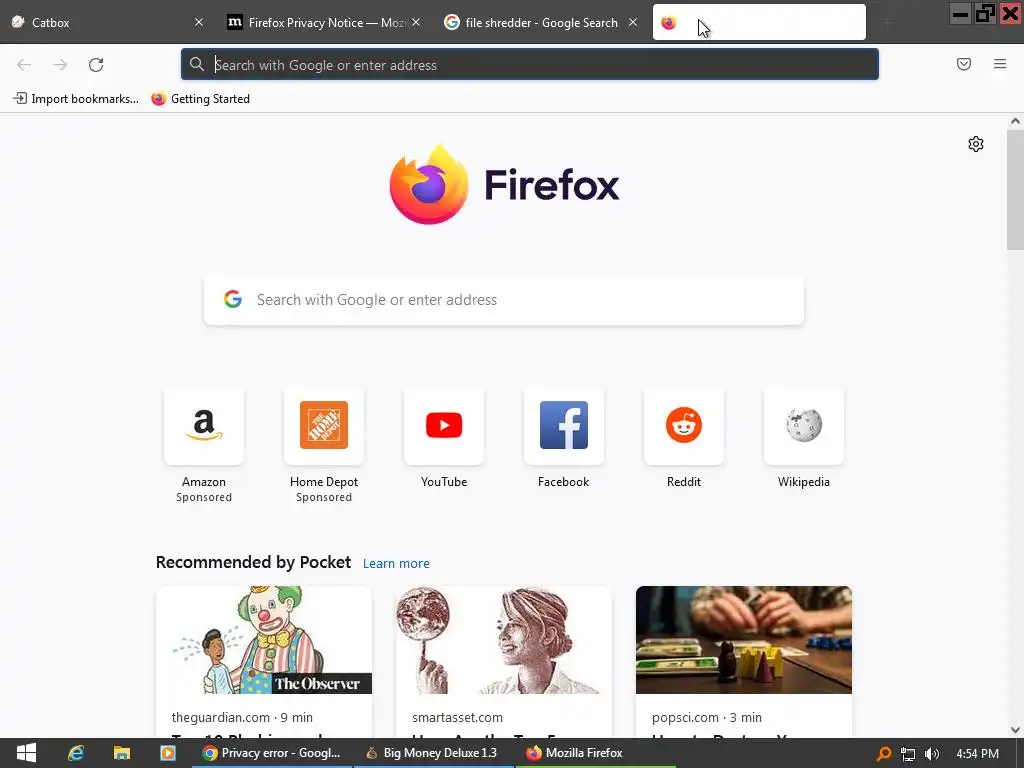Switch to file shredder Google Search tab
Viewport: 1024px width, 768px height.
[x=541, y=22]
